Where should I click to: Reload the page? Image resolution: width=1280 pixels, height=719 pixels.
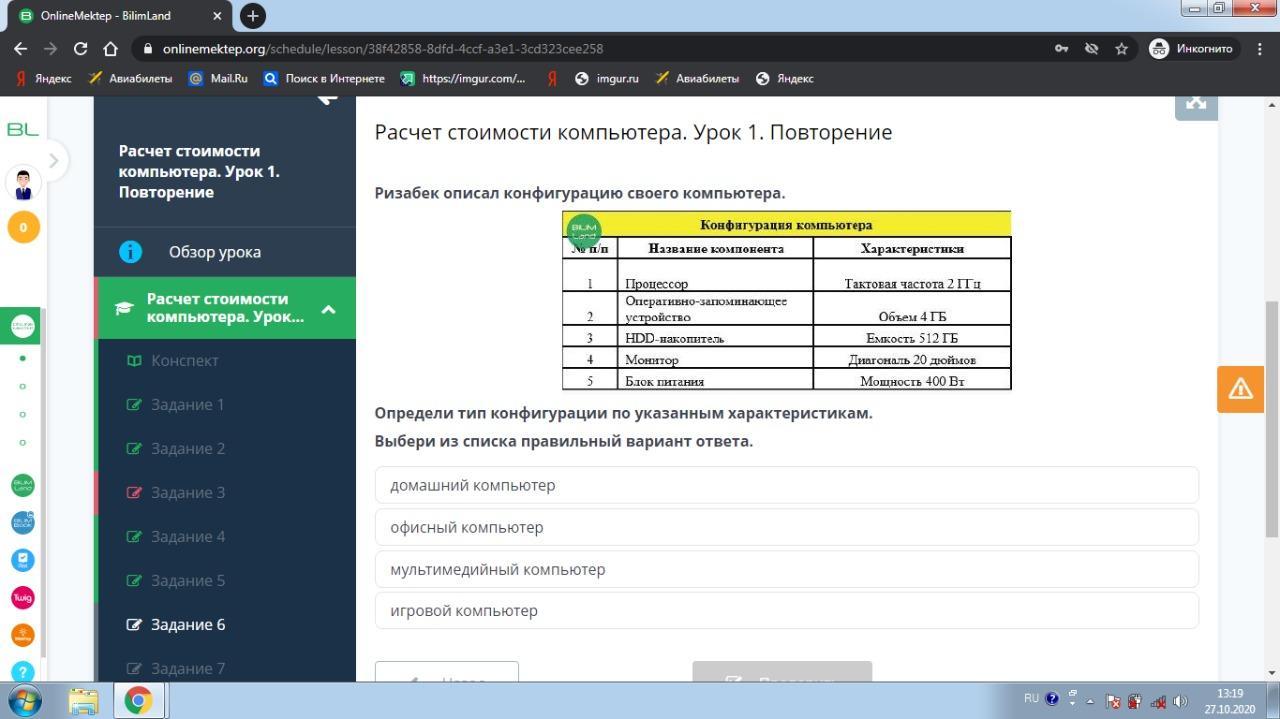pos(80,48)
